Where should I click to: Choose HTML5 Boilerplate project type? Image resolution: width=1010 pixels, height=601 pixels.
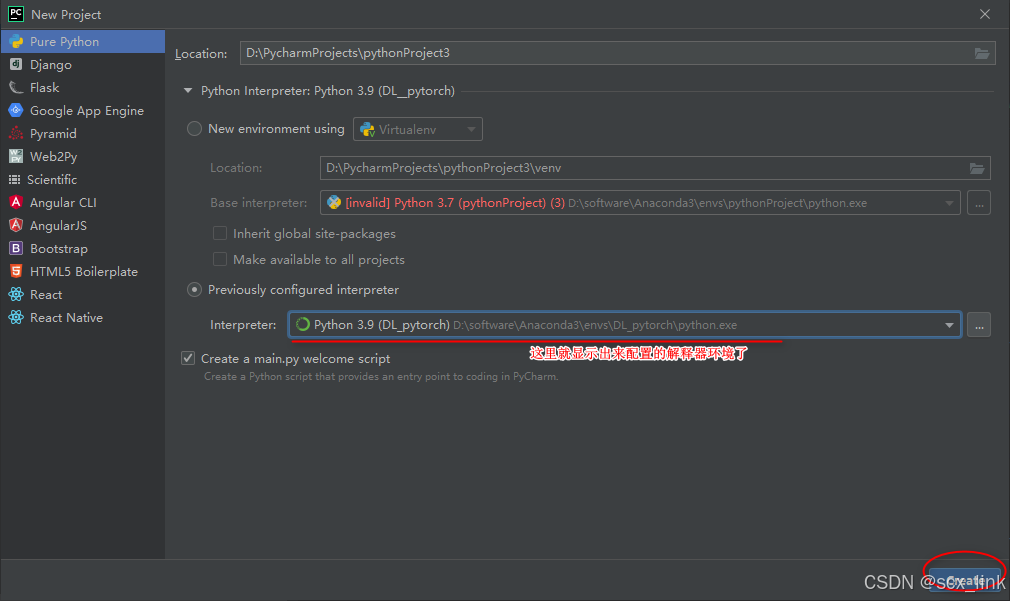click(83, 271)
